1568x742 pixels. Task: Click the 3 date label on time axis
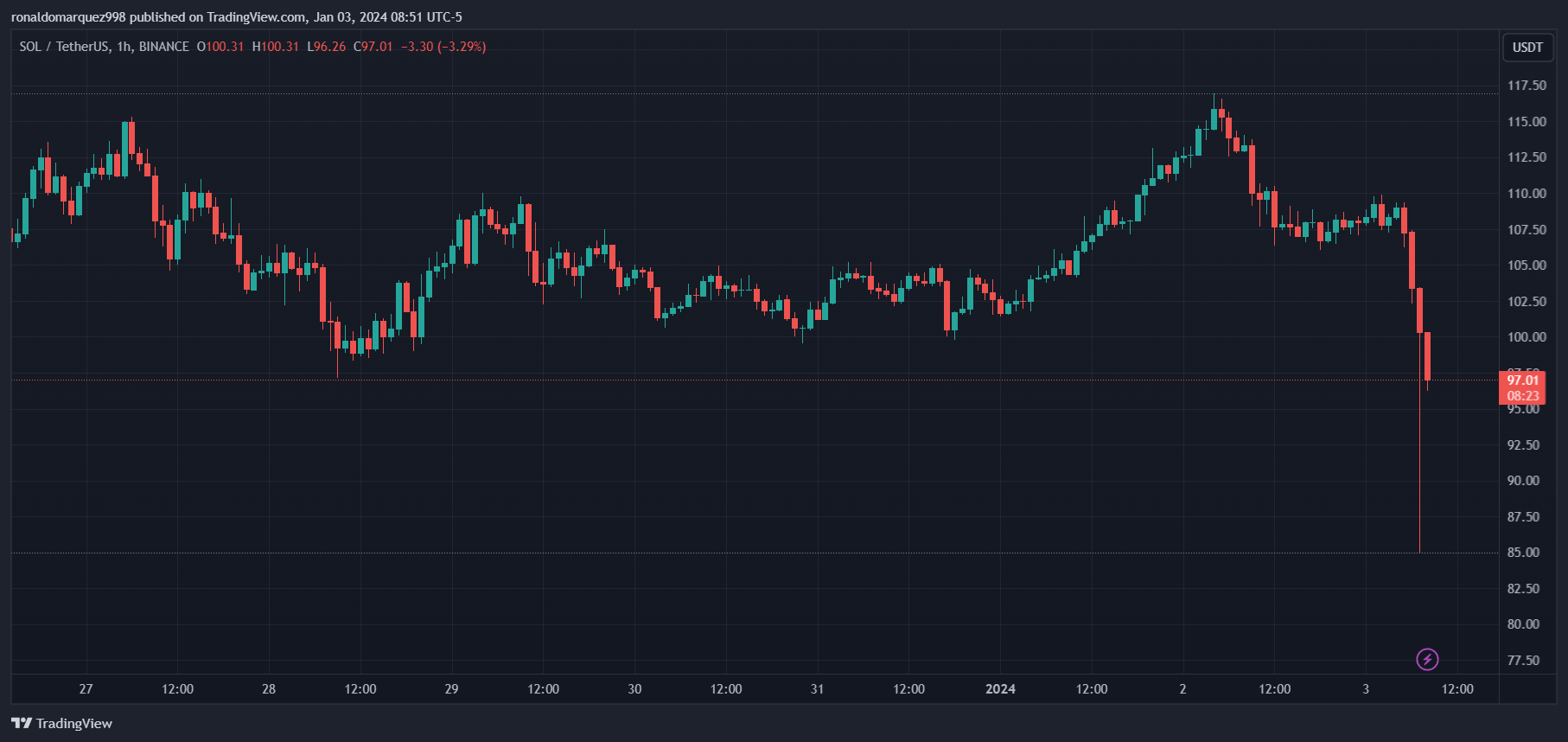[1366, 689]
